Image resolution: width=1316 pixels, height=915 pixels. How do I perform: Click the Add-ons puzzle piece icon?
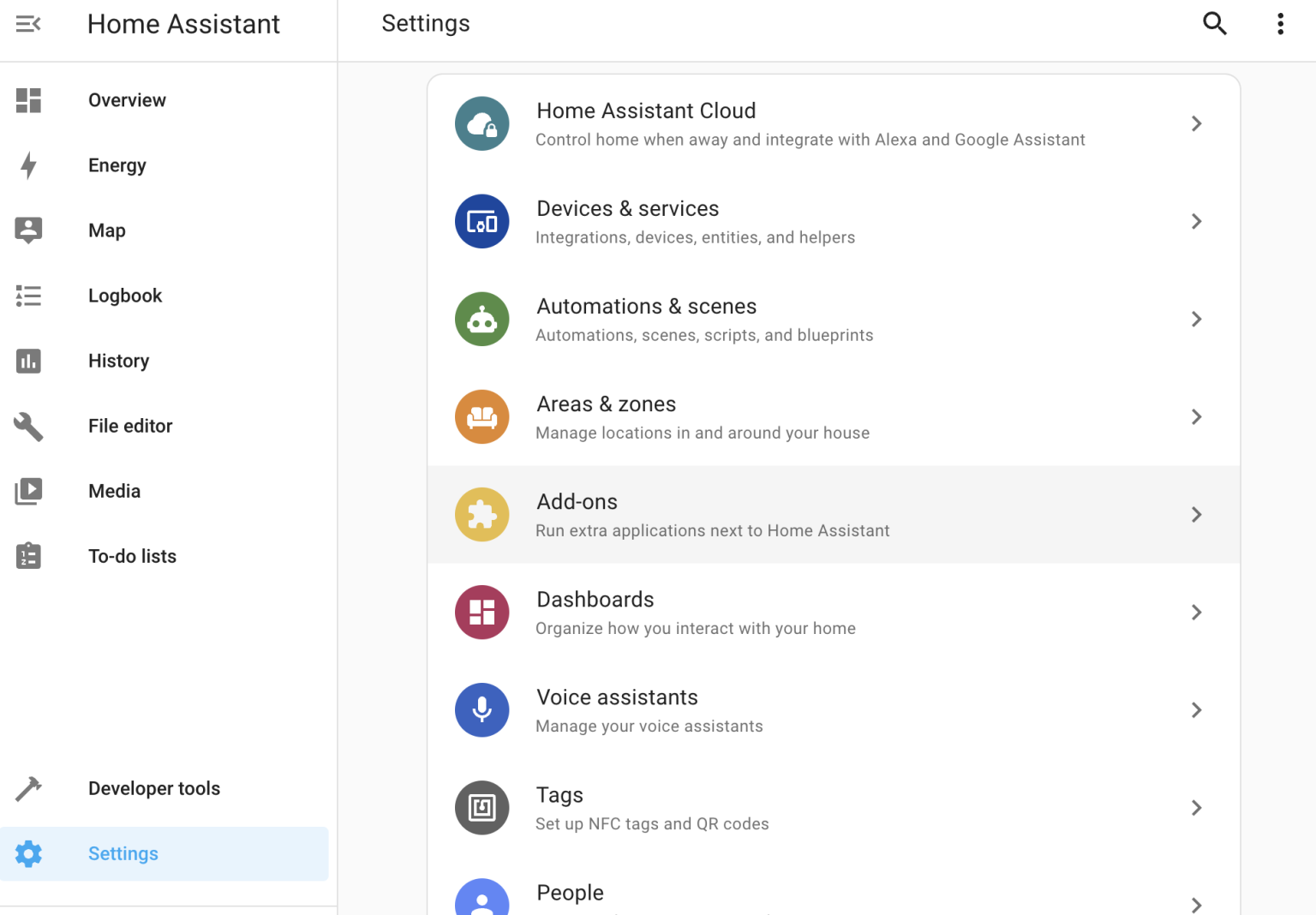482,514
